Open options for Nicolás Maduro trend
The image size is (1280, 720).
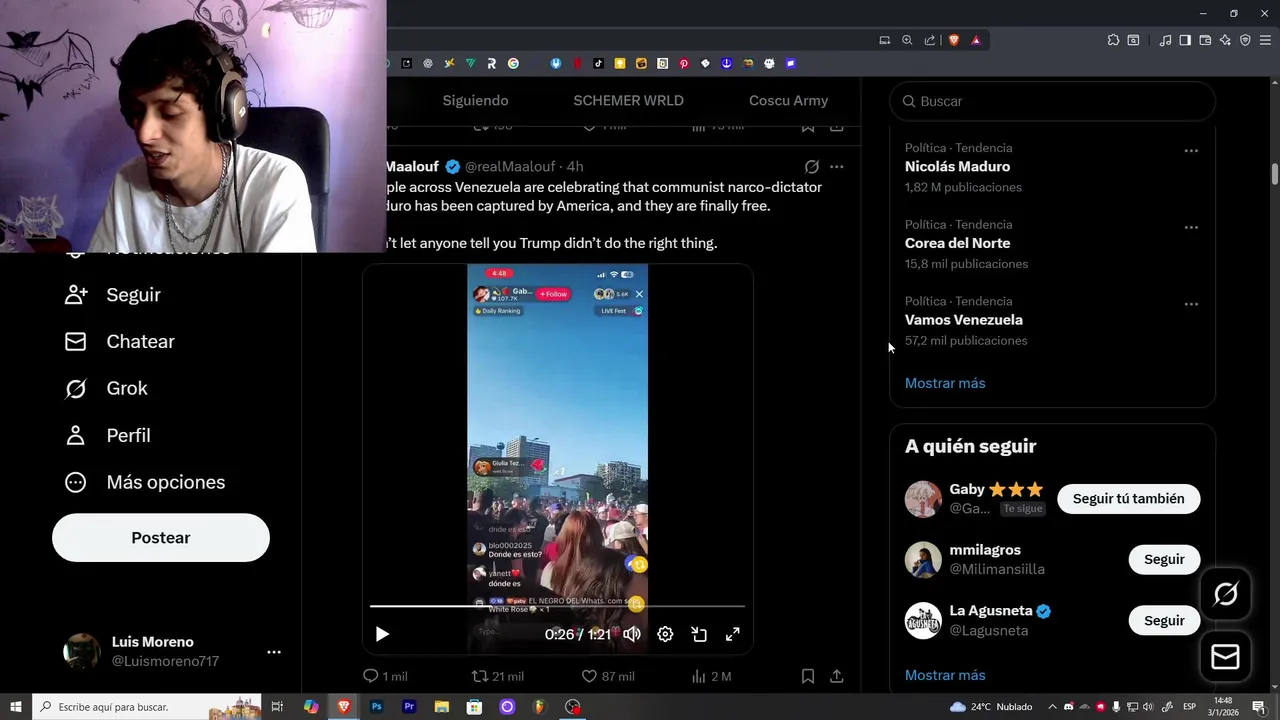[x=1191, y=151]
